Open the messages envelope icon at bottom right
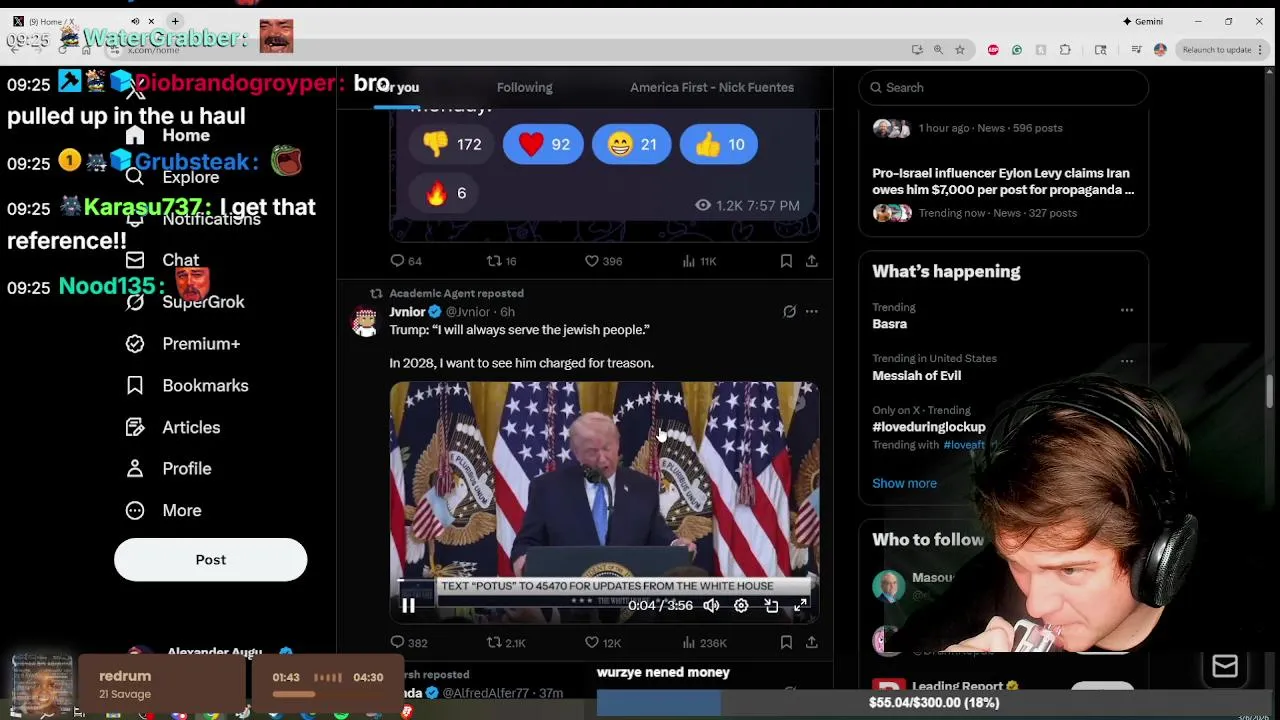The height and width of the screenshot is (720, 1280). 1225,667
